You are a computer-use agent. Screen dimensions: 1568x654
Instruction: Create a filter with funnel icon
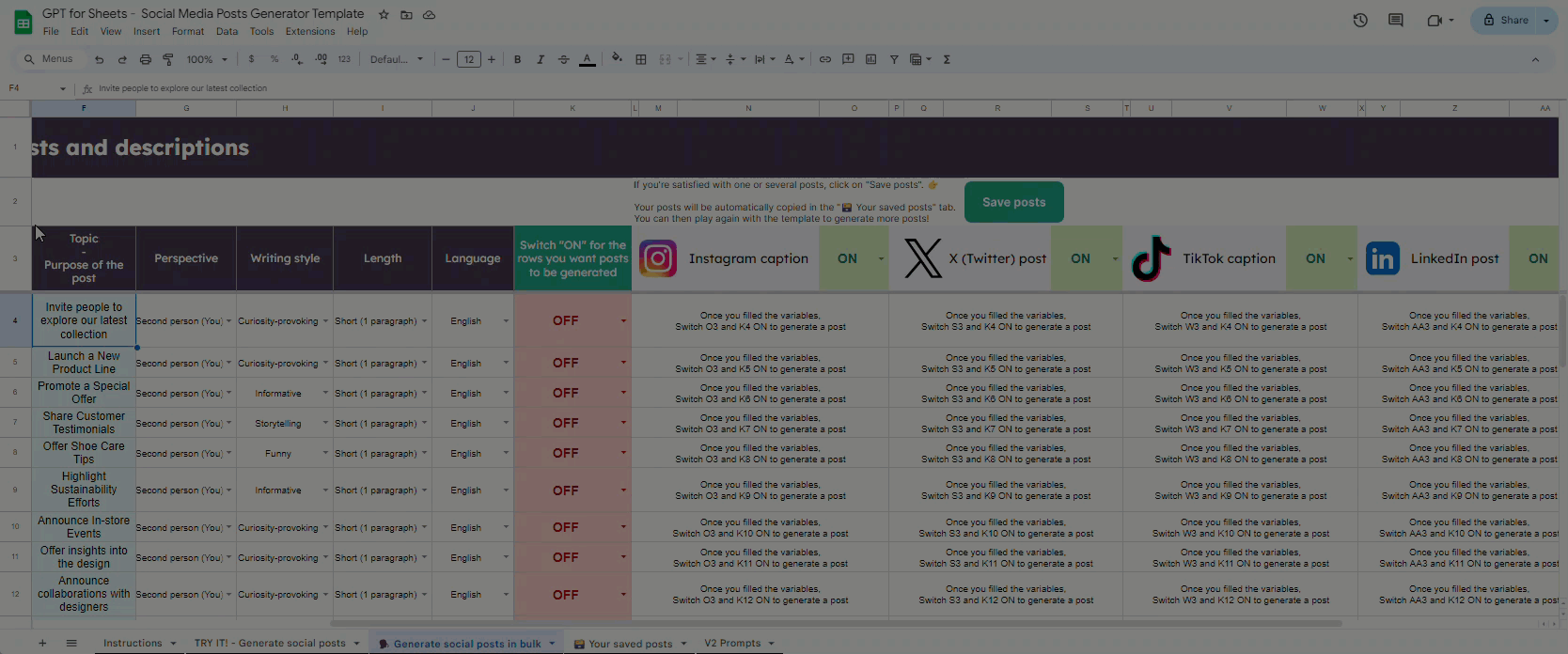click(894, 59)
